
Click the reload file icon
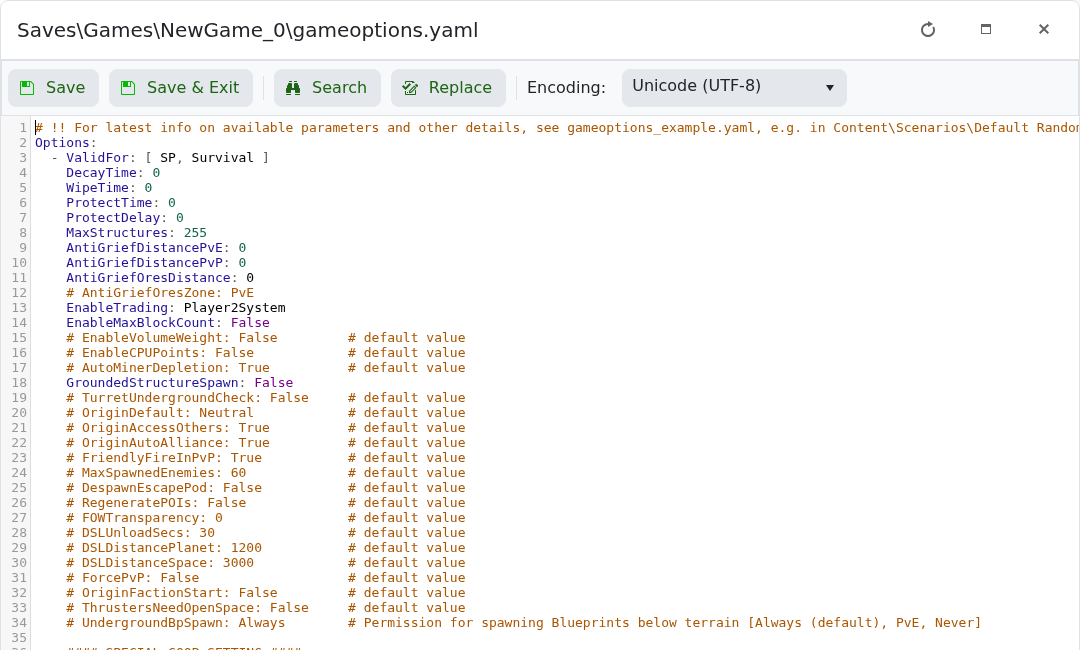(x=928, y=30)
